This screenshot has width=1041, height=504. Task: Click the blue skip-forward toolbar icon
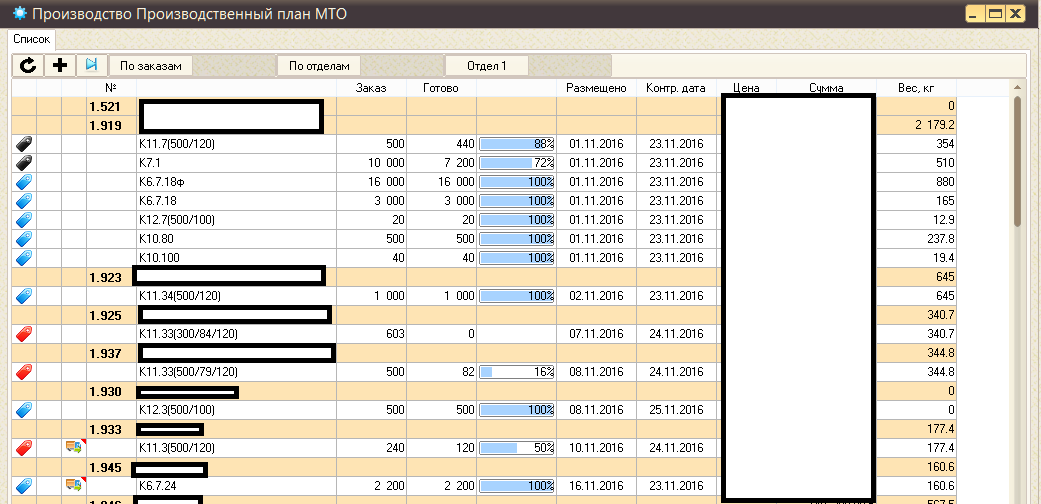[92, 65]
